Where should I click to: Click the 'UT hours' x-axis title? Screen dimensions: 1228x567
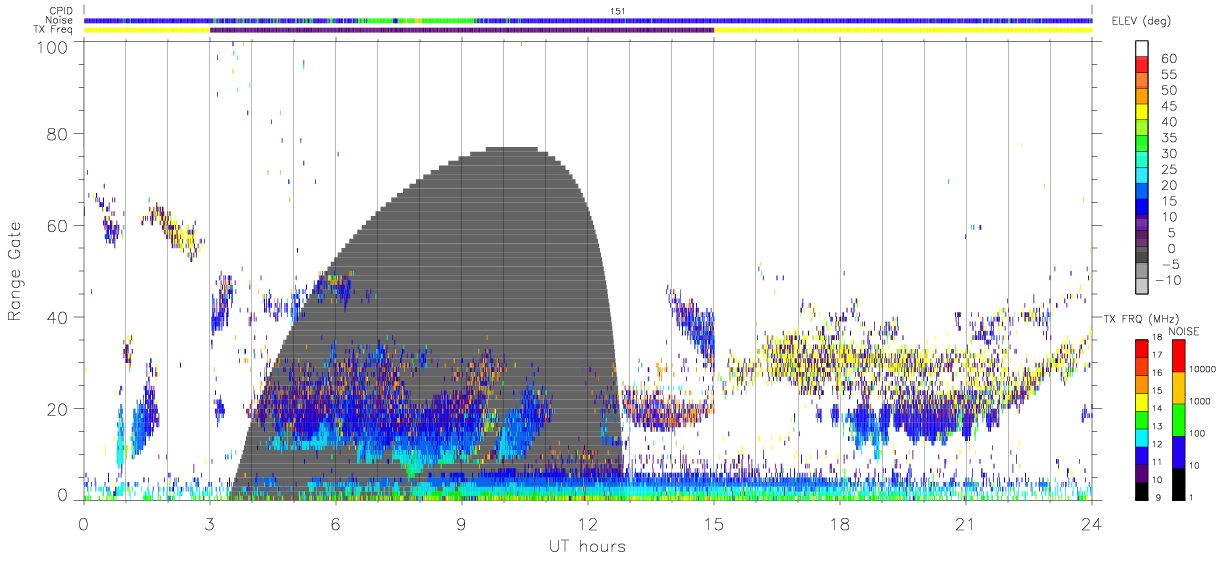tap(586, 546)
